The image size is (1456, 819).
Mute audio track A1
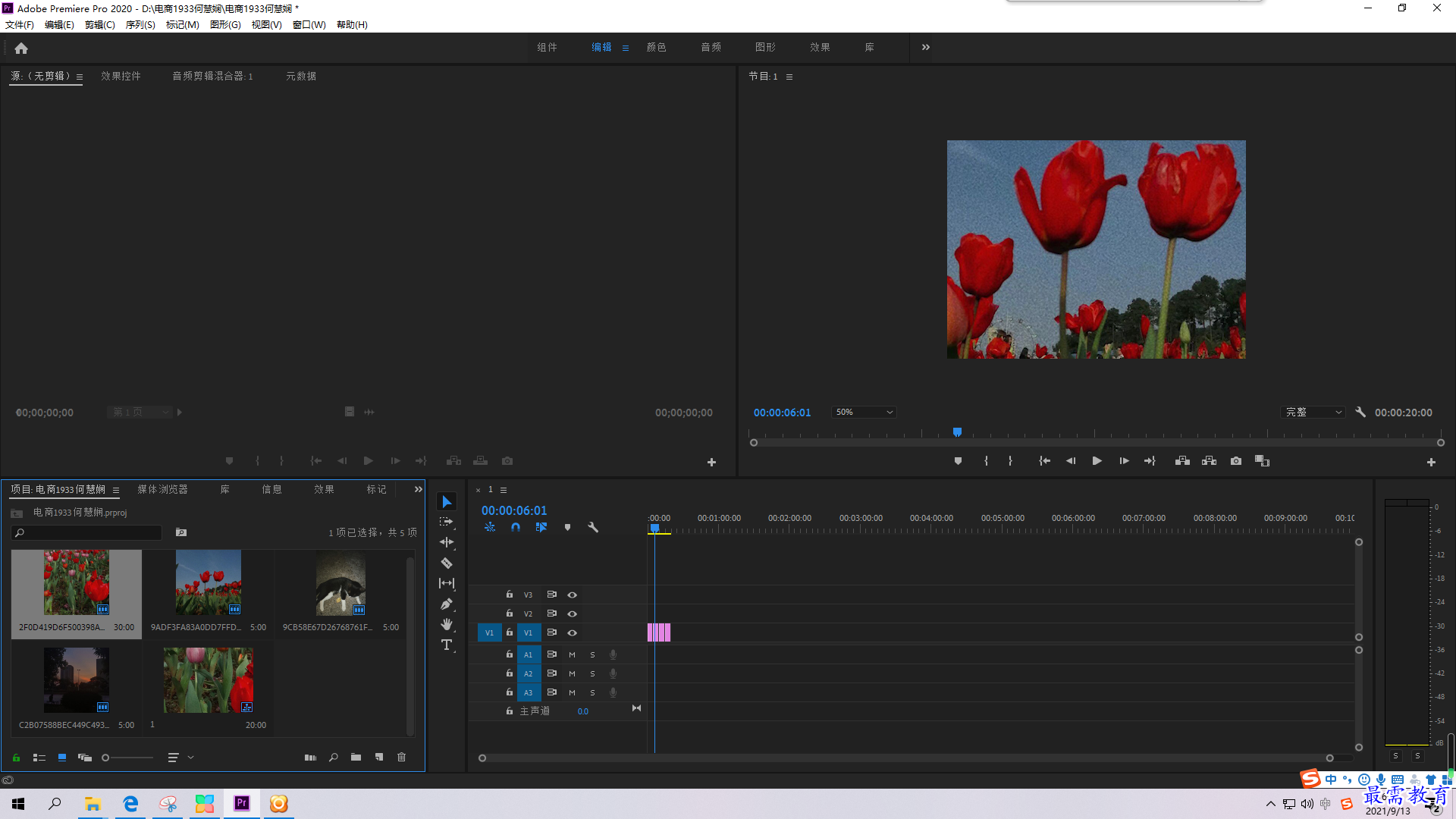[572, 654]
